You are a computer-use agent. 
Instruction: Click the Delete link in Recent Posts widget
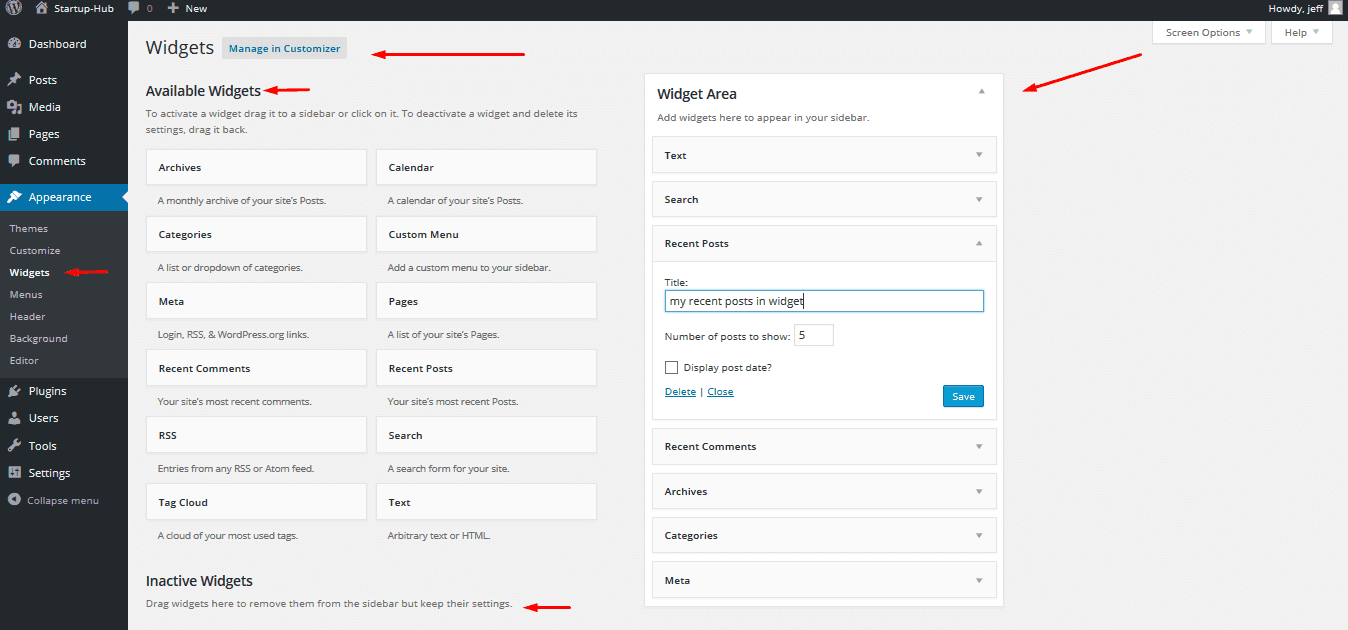(680, 392)
